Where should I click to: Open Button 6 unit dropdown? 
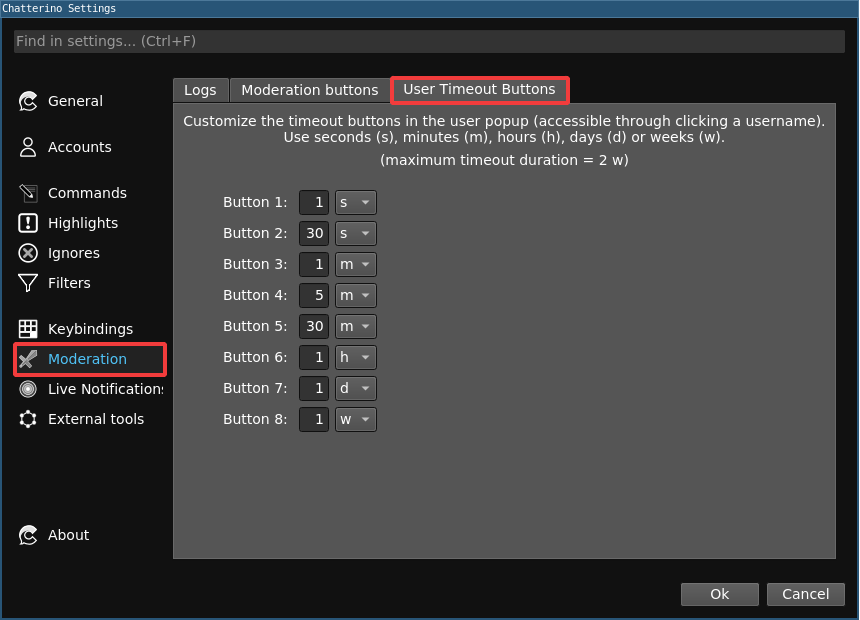pyautogui.click(x=355, y=357)
